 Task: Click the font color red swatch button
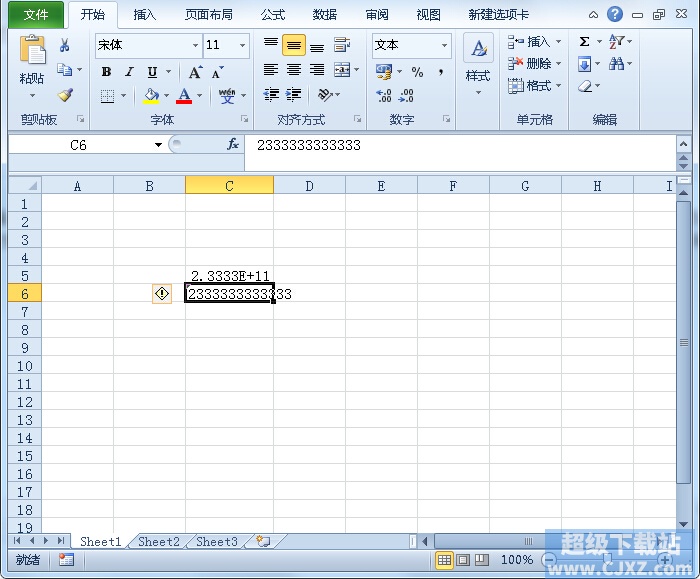point(184,96)
